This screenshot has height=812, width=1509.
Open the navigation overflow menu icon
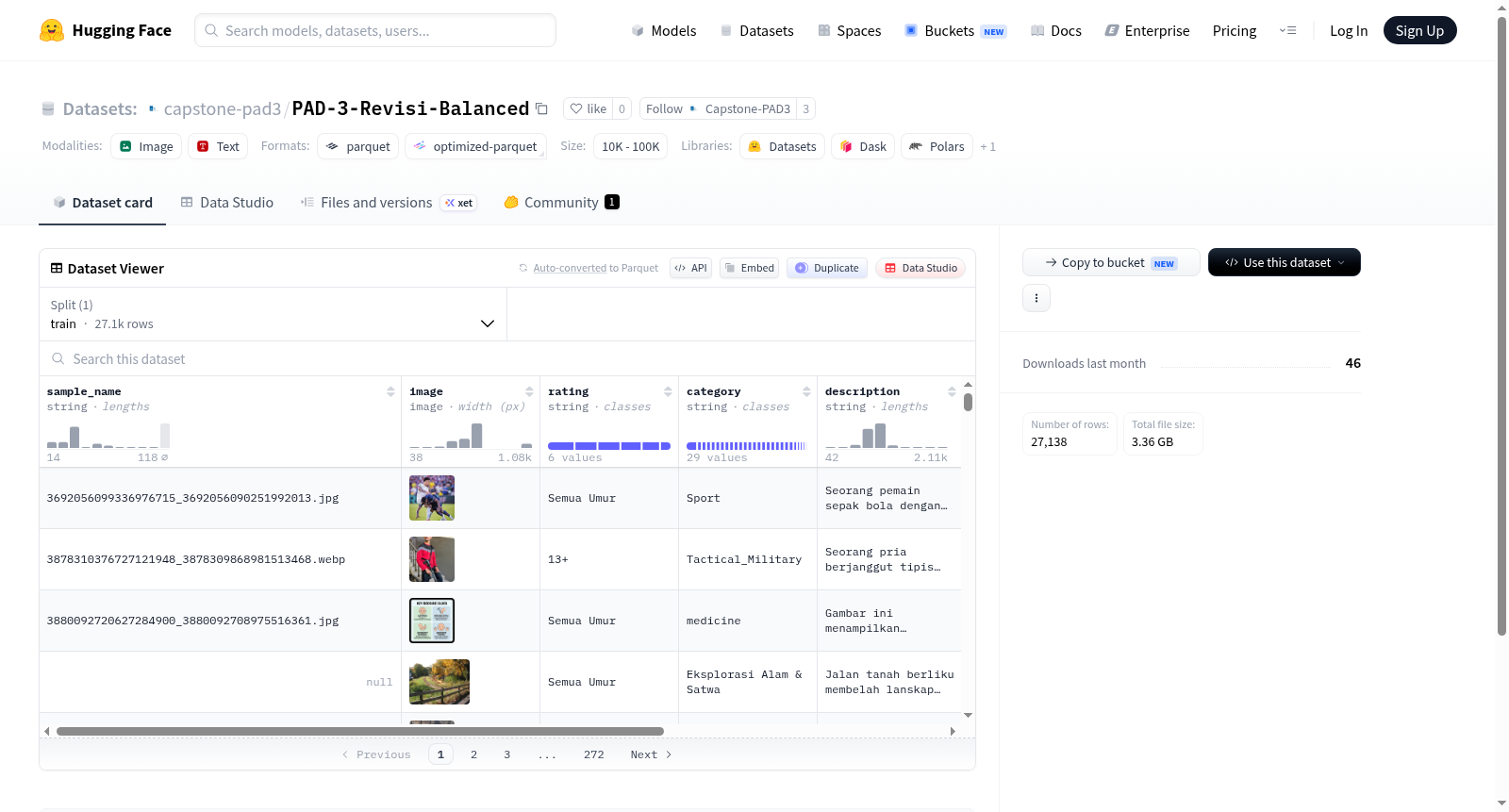[x=1287, y=30]
